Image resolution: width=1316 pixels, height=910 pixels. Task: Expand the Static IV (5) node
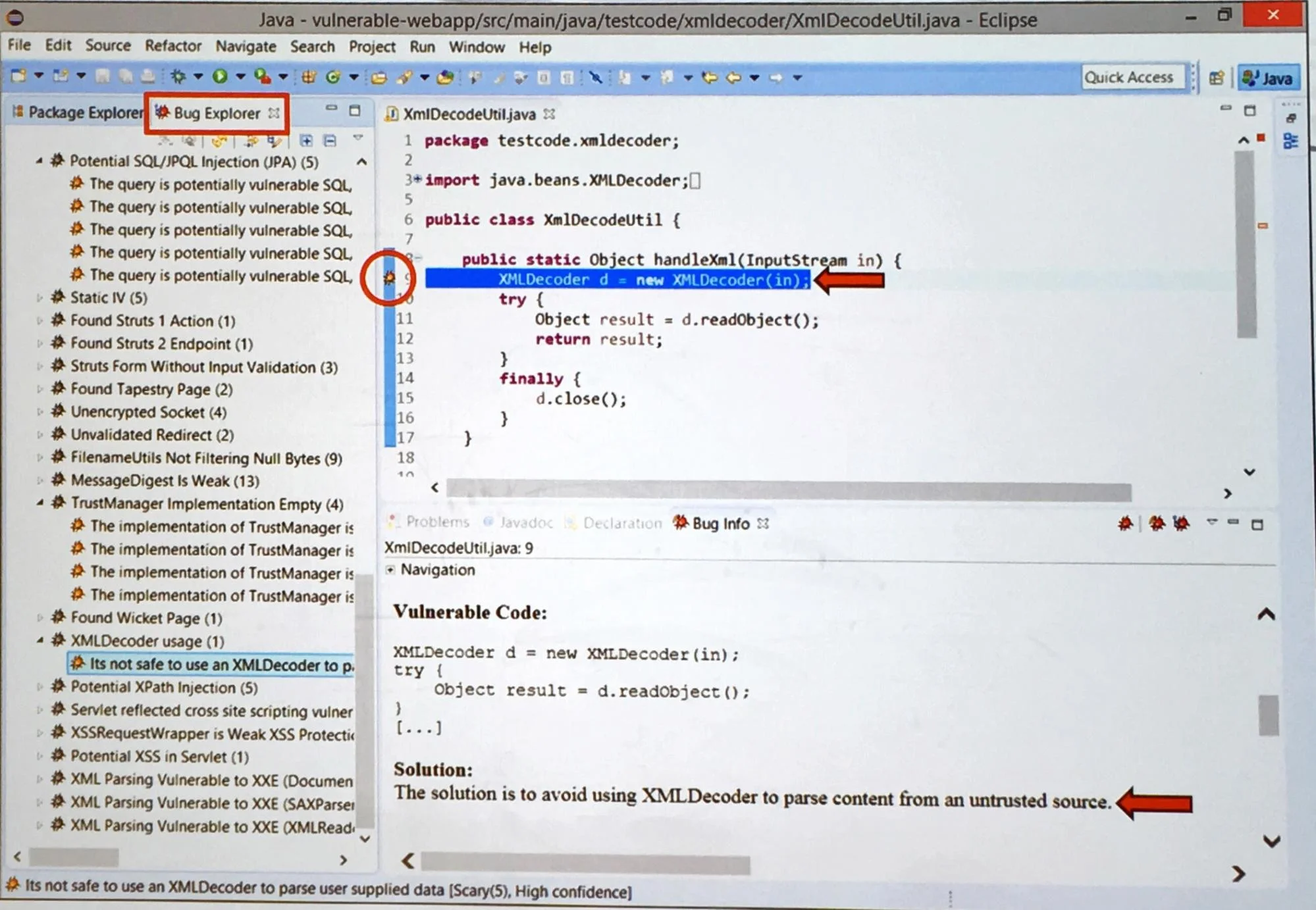(39, 298)
